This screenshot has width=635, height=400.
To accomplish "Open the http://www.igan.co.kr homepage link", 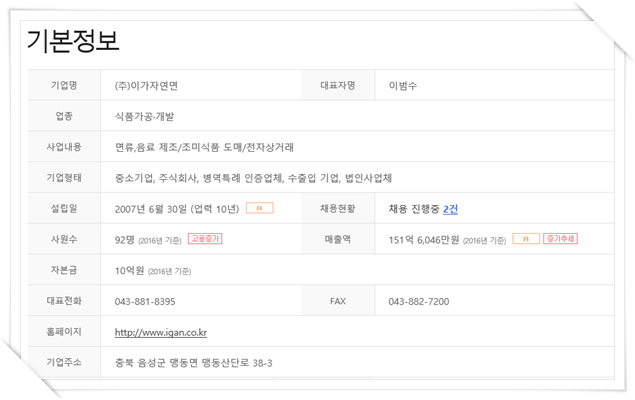I will click(x=161, y=332).
